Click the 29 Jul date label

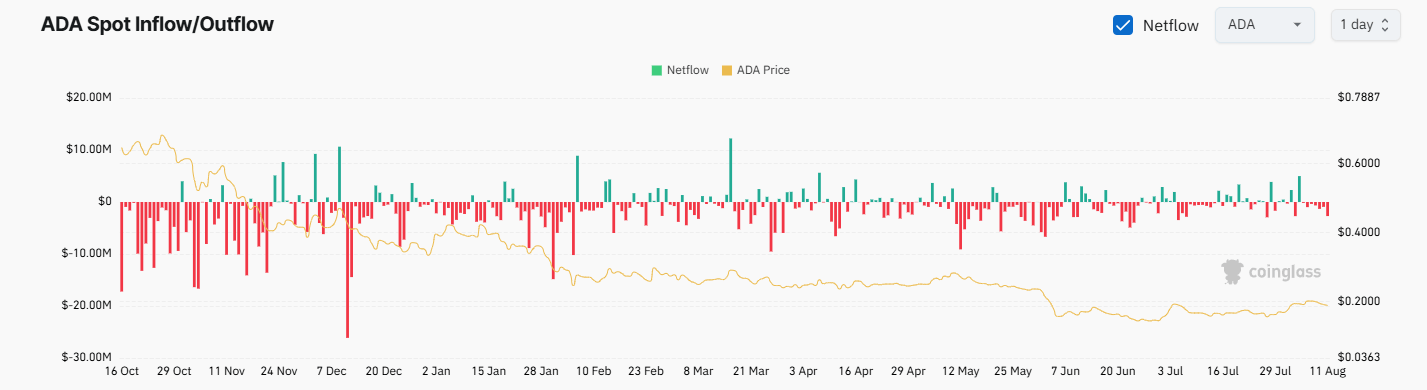(1275, 370)
